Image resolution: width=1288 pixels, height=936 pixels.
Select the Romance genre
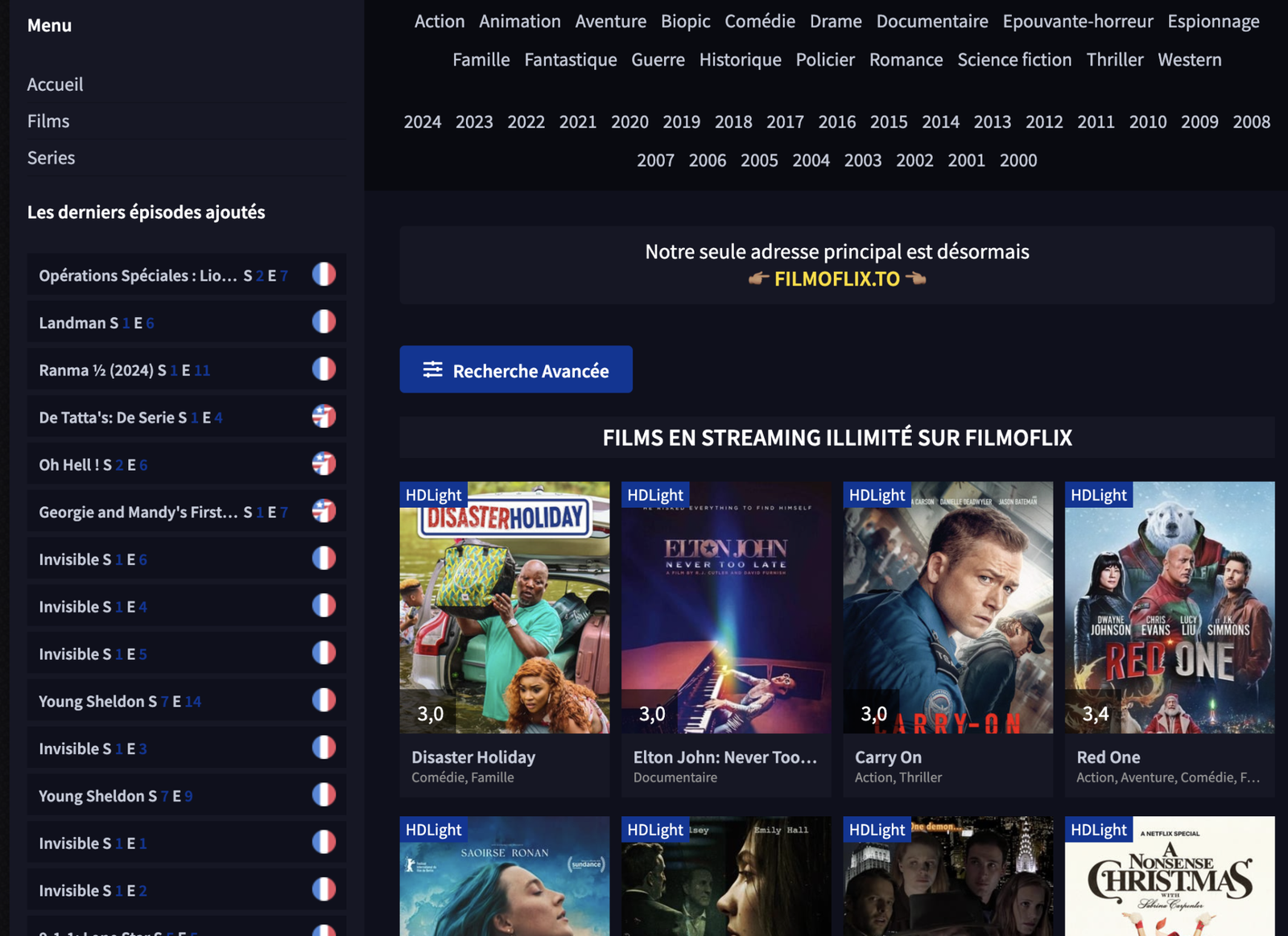tap(906, 60)
